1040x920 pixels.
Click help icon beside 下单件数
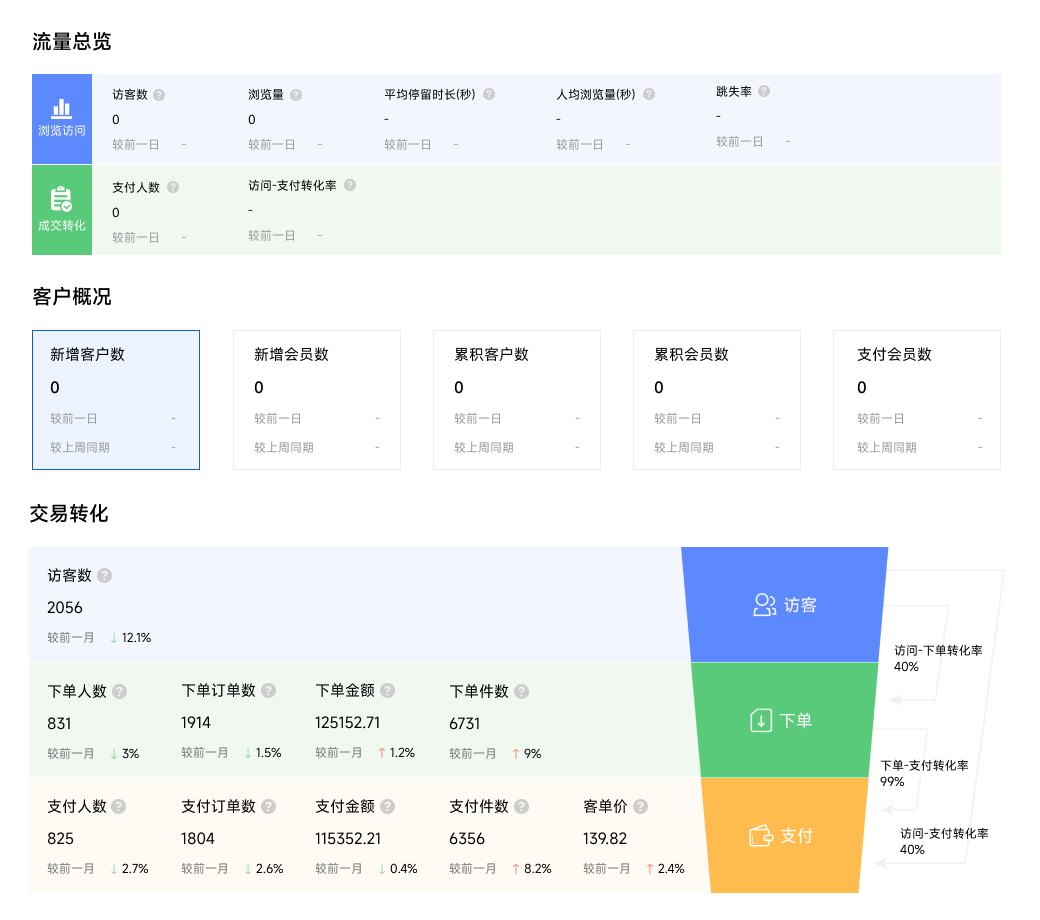521,691
